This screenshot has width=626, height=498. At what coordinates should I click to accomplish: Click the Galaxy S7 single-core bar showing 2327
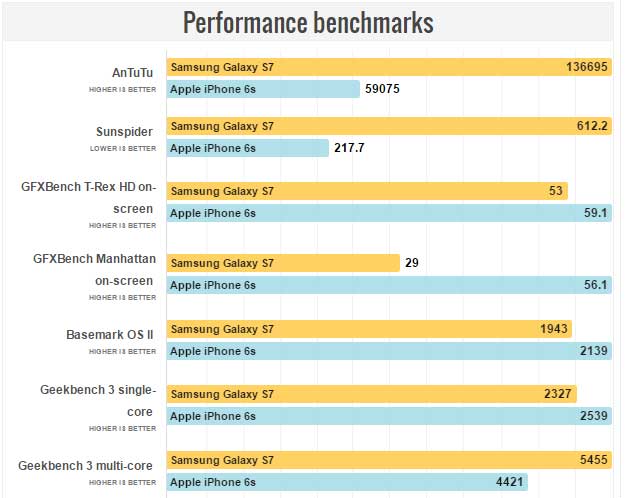pos(372,395)
